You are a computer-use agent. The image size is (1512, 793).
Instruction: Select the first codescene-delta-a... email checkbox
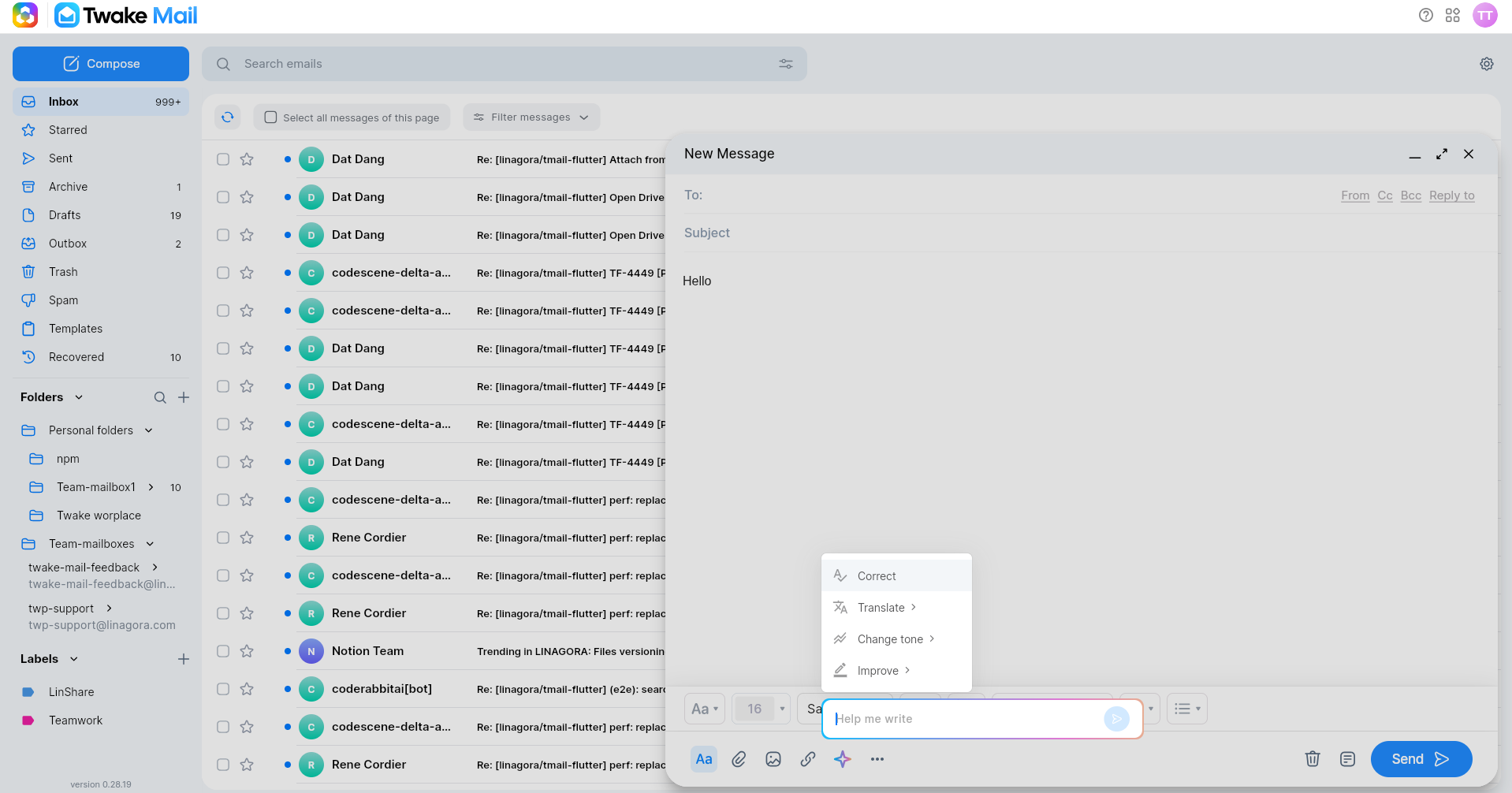223,273
